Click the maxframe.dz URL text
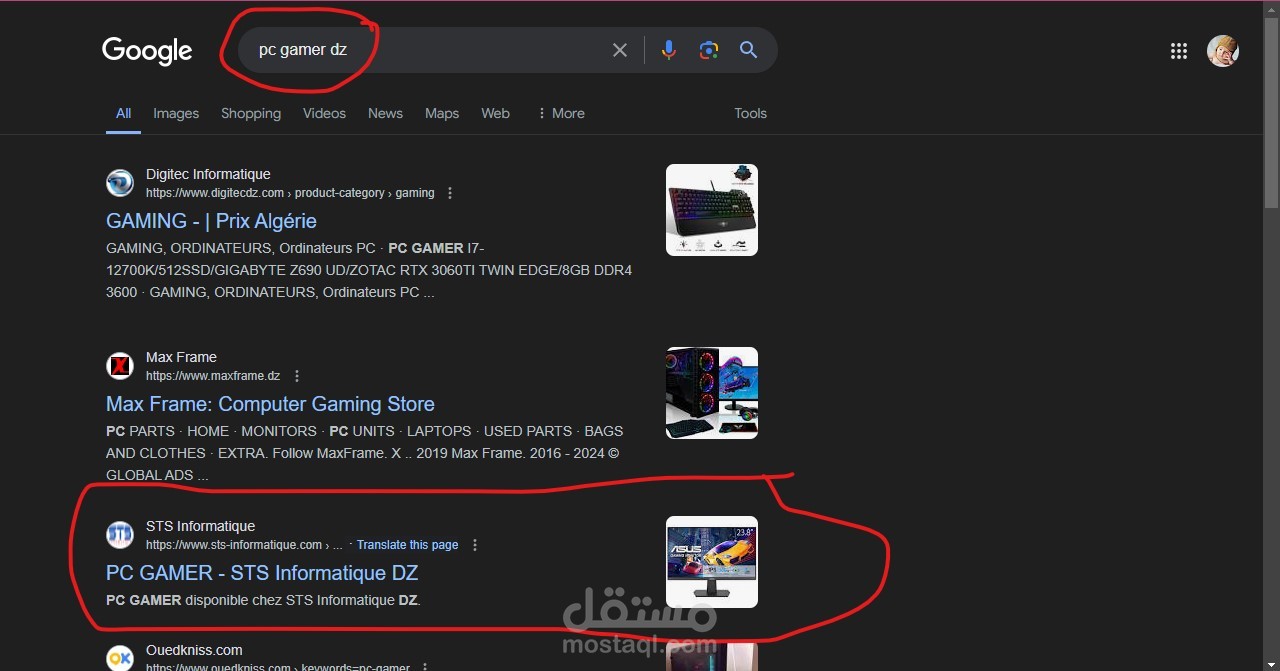1280x671 pixels. click(213, 376)
